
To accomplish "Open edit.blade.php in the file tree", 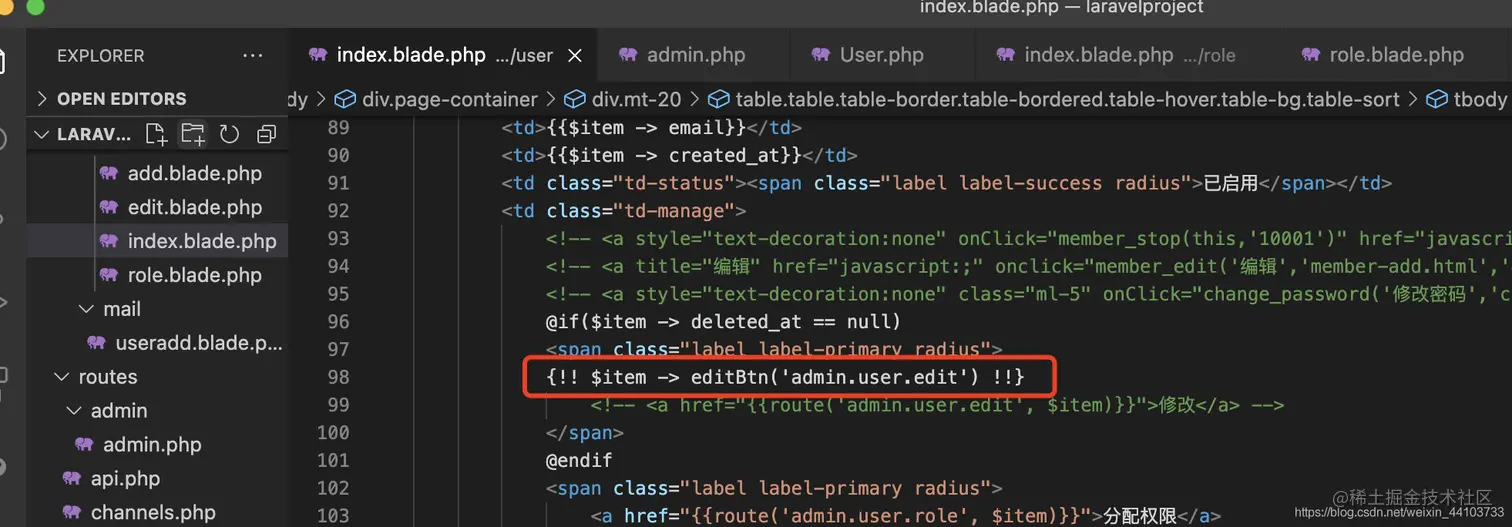I will pos(194,207).
